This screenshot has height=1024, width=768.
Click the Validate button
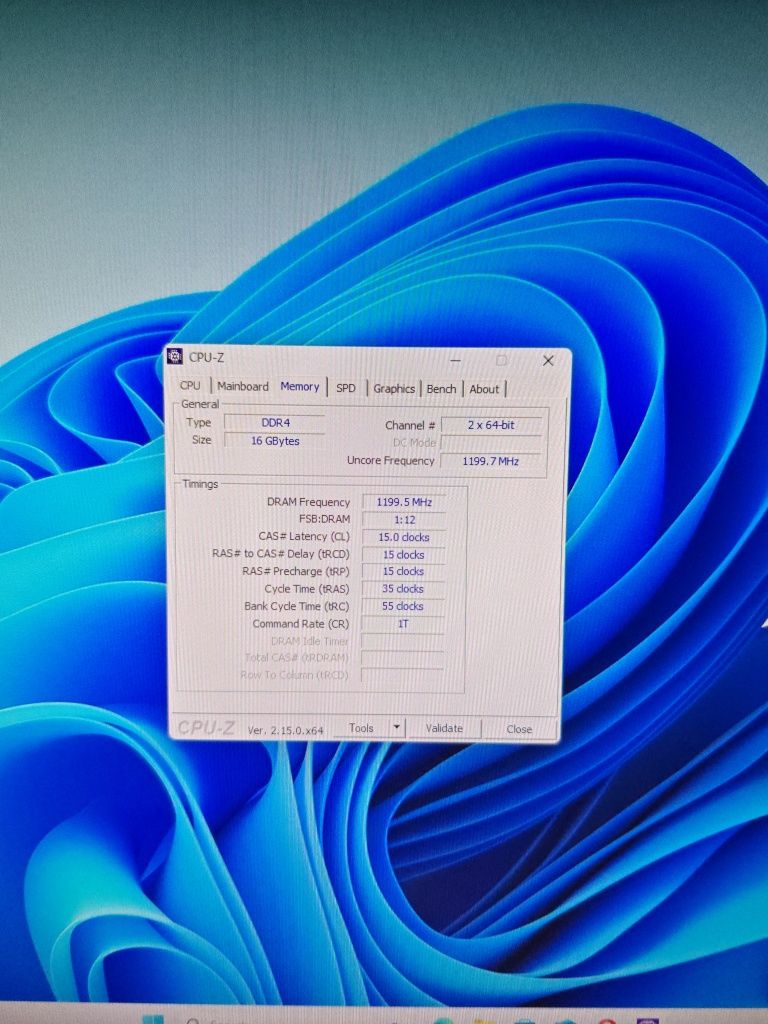tap(444, 728)
